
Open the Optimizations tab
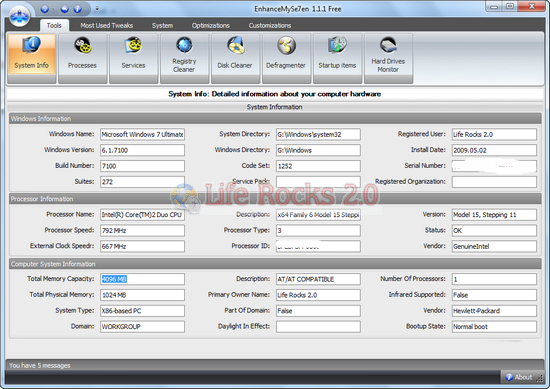click(210, 26)
